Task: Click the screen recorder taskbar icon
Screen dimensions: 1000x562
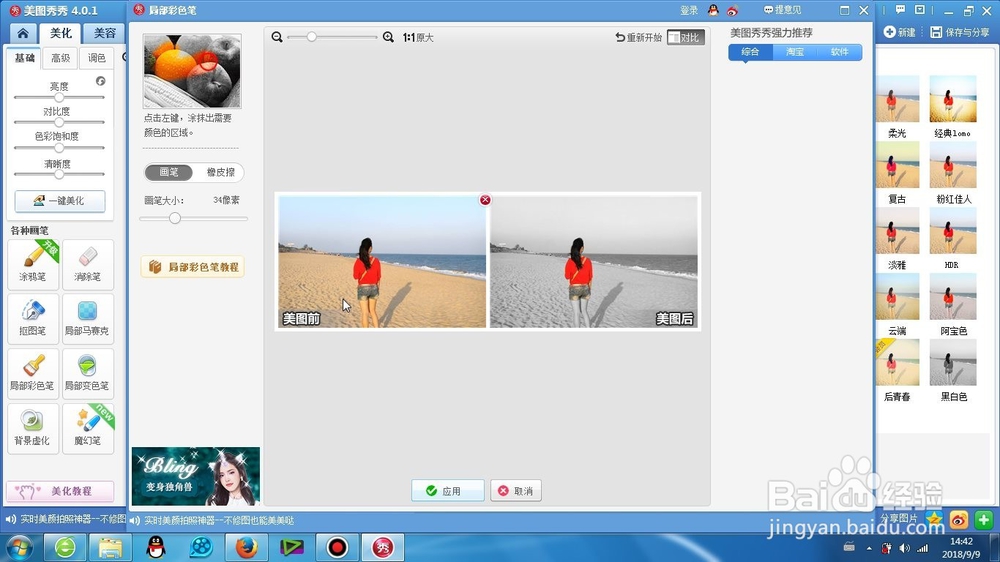Action: click(x=337, y=547)
